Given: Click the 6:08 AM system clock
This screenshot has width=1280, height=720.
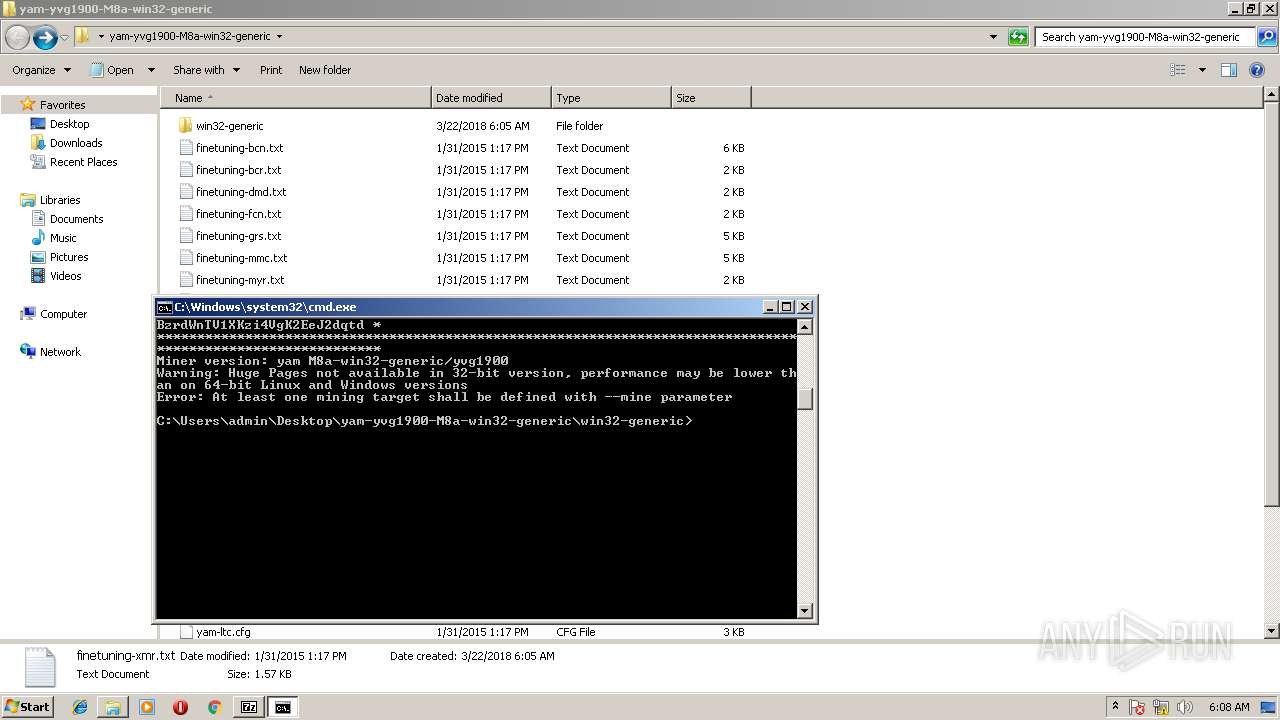Looking at the screenshot, I should (1229, 707).
